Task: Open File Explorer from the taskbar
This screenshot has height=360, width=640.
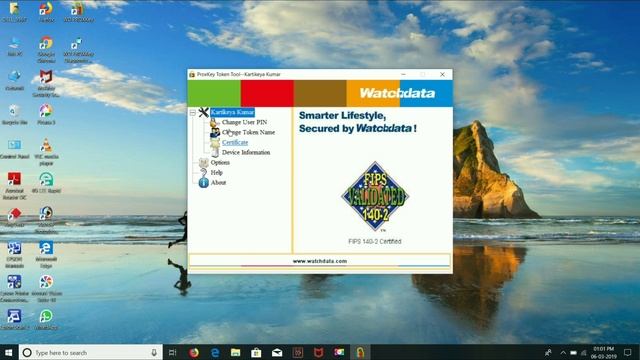Action: pos(236,352)
